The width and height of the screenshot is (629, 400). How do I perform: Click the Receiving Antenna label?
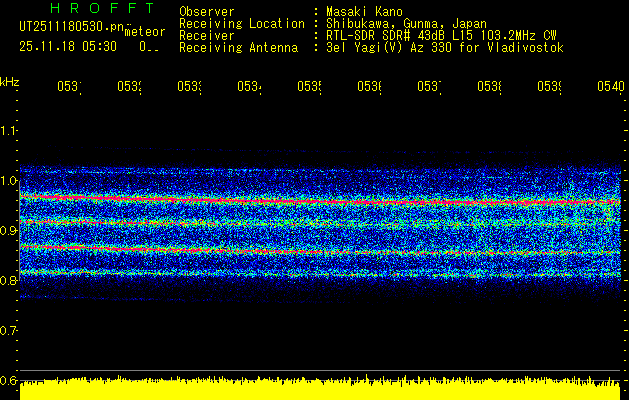tap(238, 48)
